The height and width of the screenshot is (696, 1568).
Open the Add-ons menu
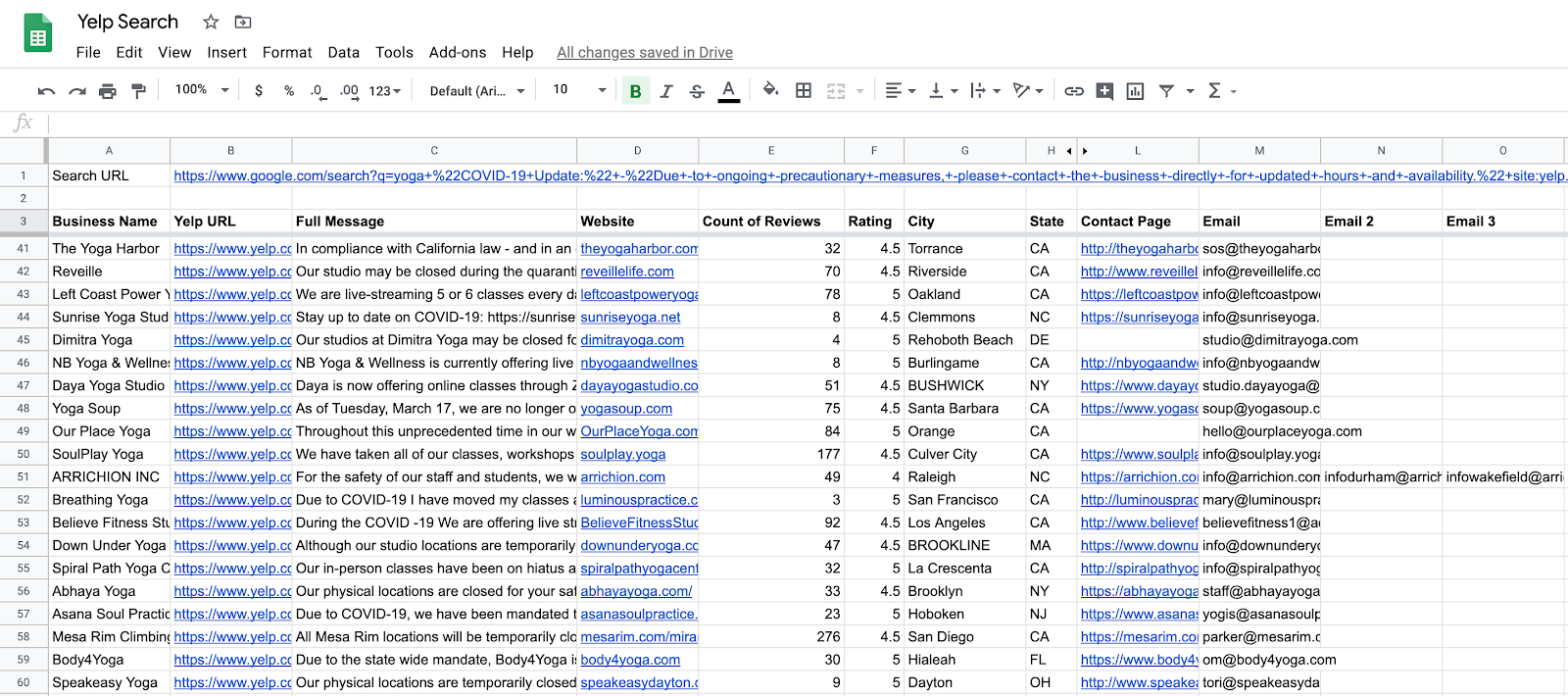pyautogui.click(x=458, y=53)
